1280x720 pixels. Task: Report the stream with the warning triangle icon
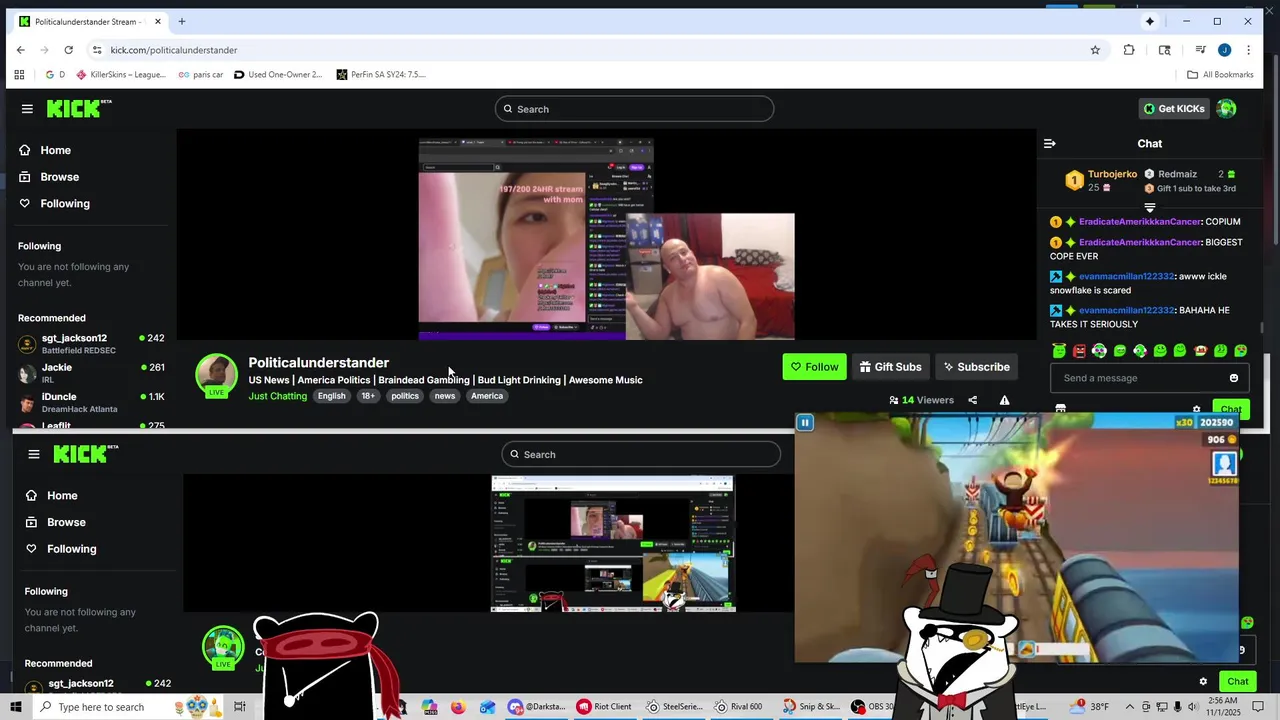coord(1004,400)
